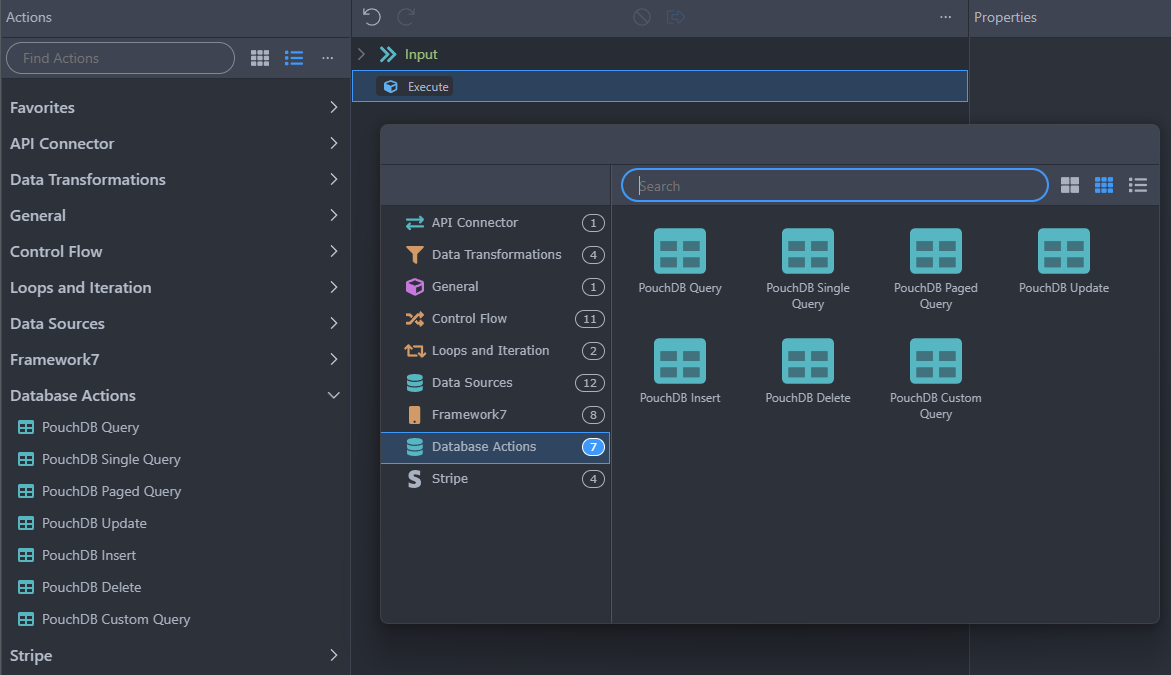Expand the Favorites section
Viewport: 1171px width, 675px height.
pyautogui.click(x=333, y=107)
